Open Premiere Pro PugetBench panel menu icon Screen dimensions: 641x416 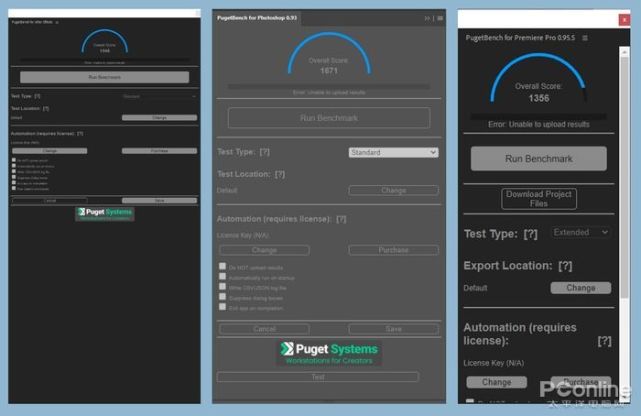click(x=585, y=38)
